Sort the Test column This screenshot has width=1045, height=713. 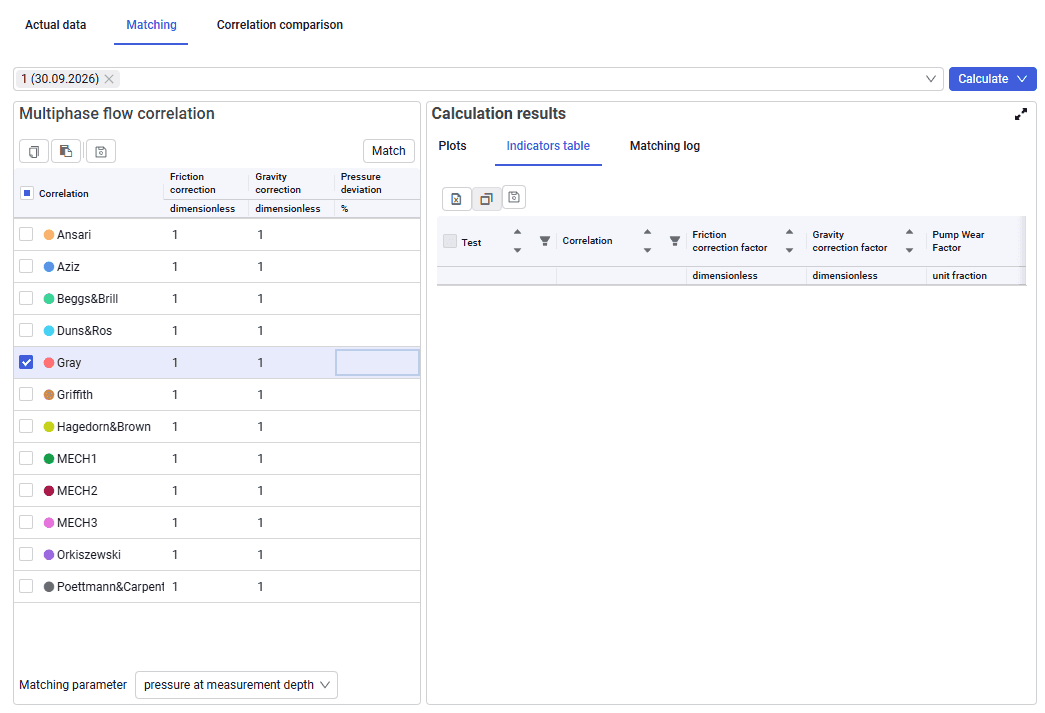[517, 241]
